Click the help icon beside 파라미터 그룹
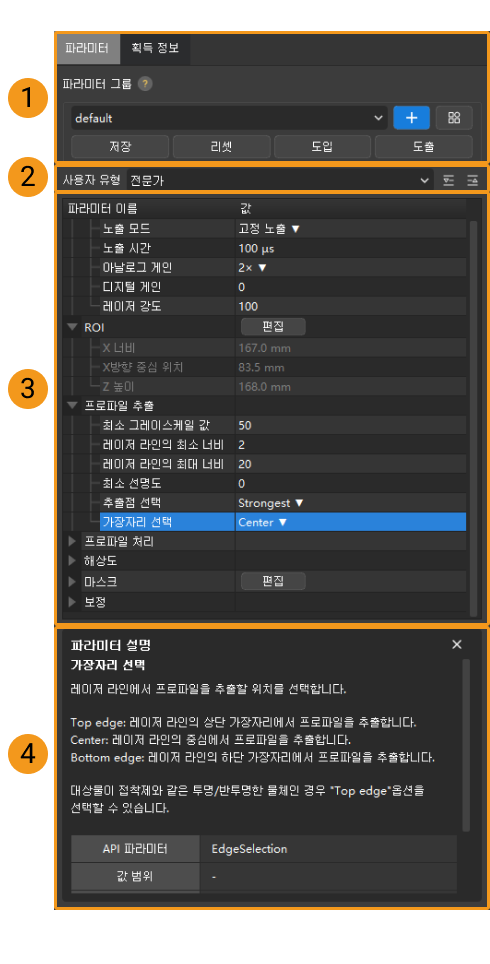The height and width of the screenshot is (964, 490). (144, 84)
